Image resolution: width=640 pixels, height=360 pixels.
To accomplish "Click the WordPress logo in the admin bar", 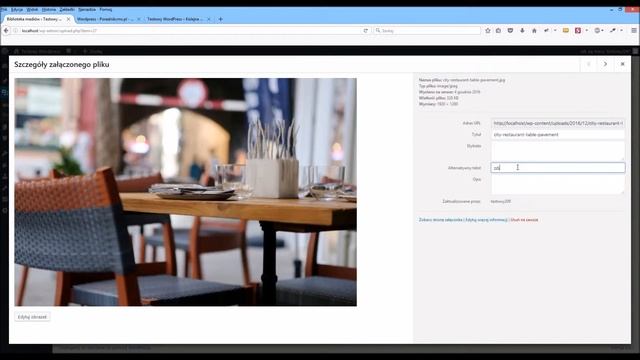I will (x=5, y=51).
